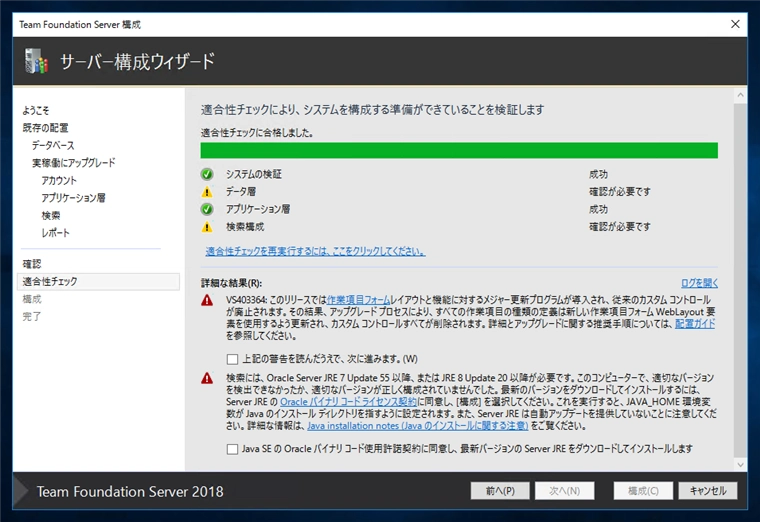Select 既存の配置 in the sidebar

[x=46, y=128]
